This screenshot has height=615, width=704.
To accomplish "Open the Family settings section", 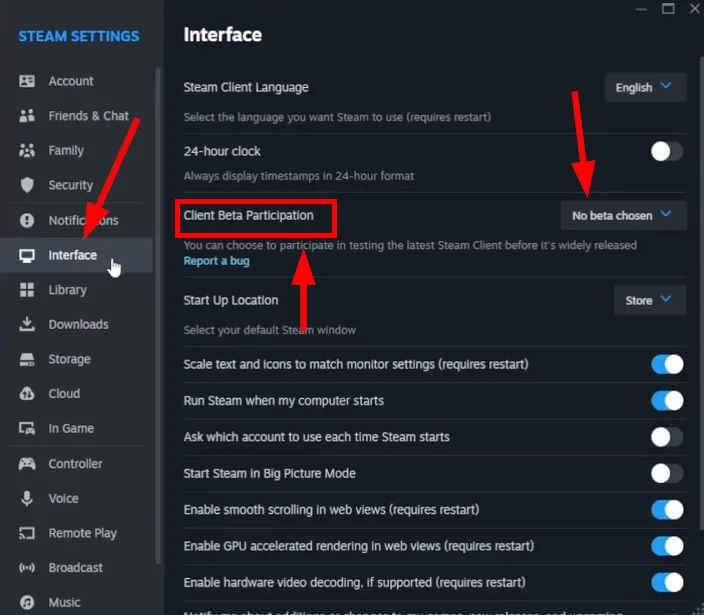I will click(76, 150).
